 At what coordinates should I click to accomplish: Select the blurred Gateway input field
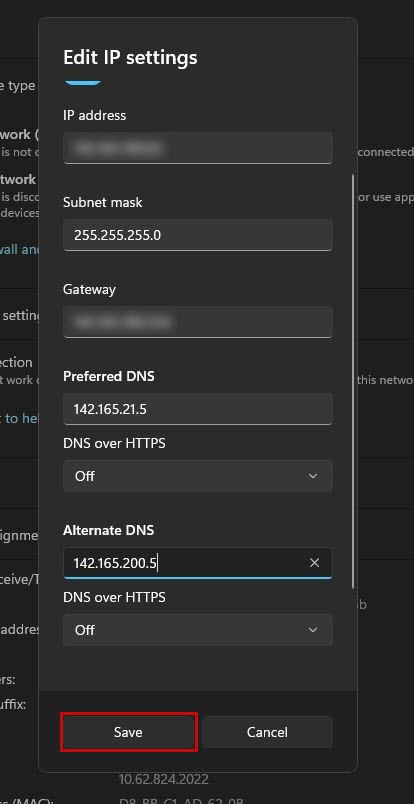point(198,322)
